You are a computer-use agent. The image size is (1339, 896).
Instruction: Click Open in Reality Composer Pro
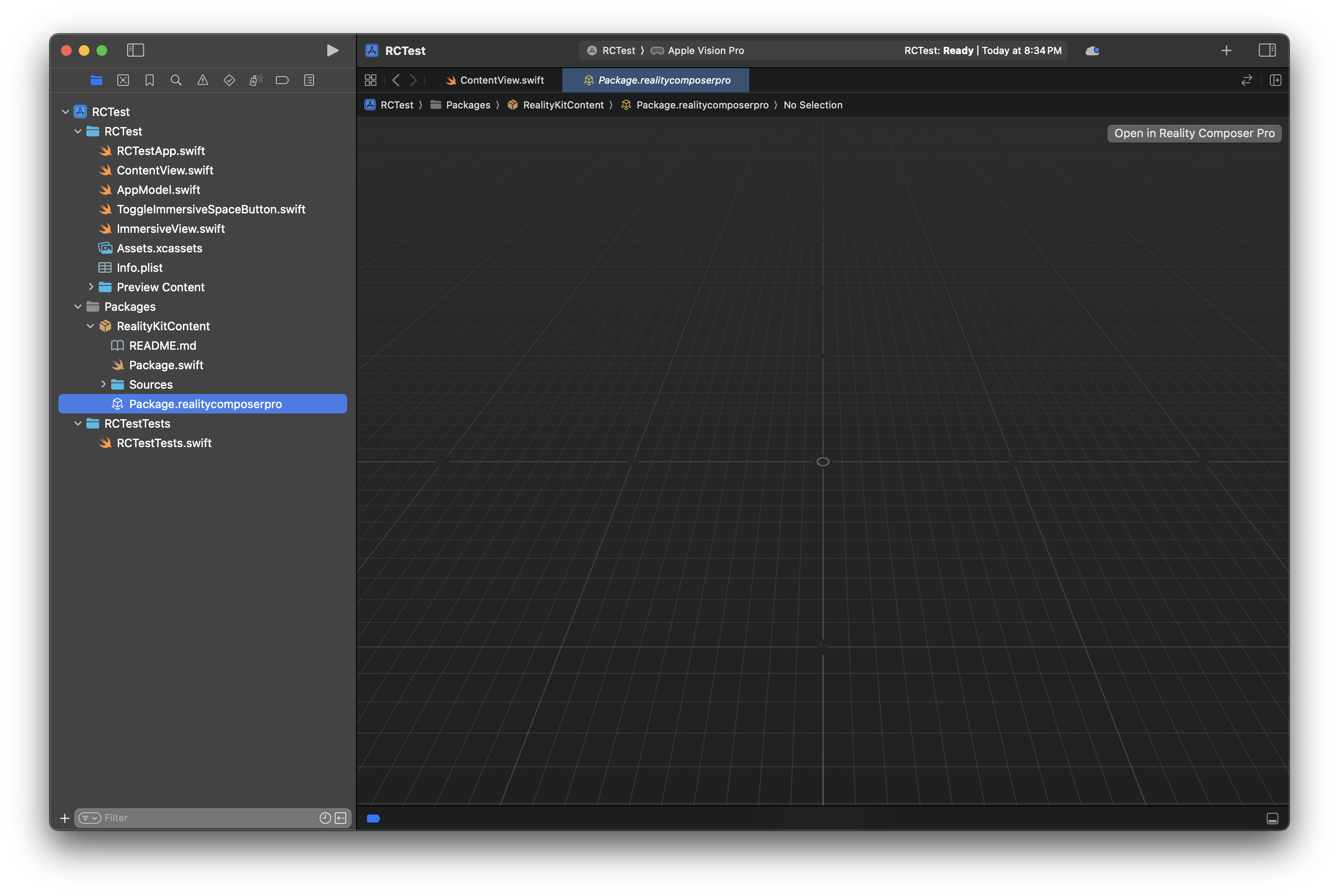1194,134
